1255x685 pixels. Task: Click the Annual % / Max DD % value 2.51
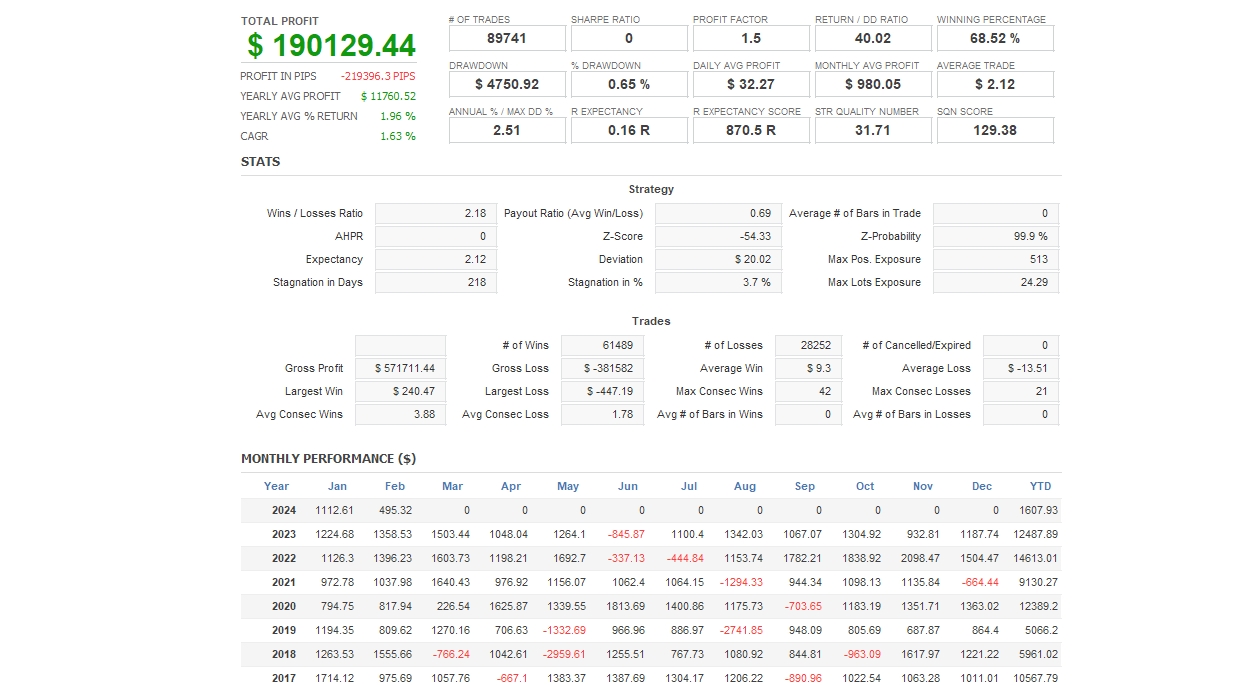pos(507,131)
